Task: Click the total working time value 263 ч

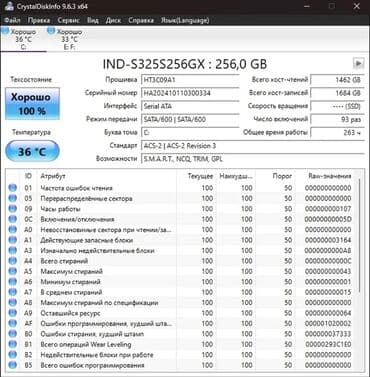Action: [337, 132]
